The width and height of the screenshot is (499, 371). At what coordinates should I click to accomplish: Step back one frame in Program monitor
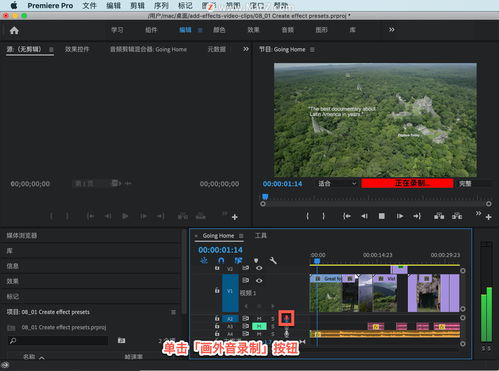[x=364, y=216]
